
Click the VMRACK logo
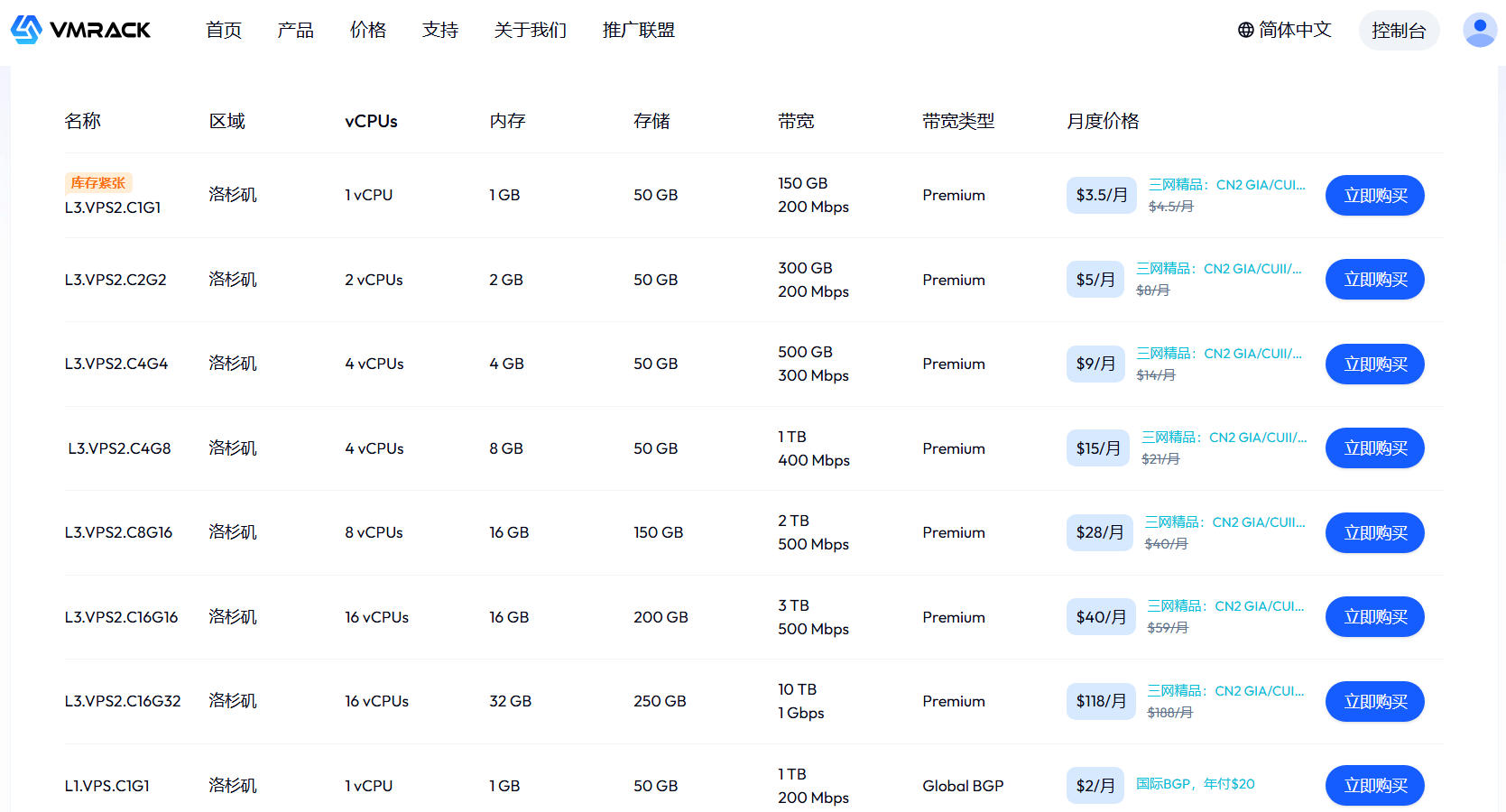pos(80,30)
